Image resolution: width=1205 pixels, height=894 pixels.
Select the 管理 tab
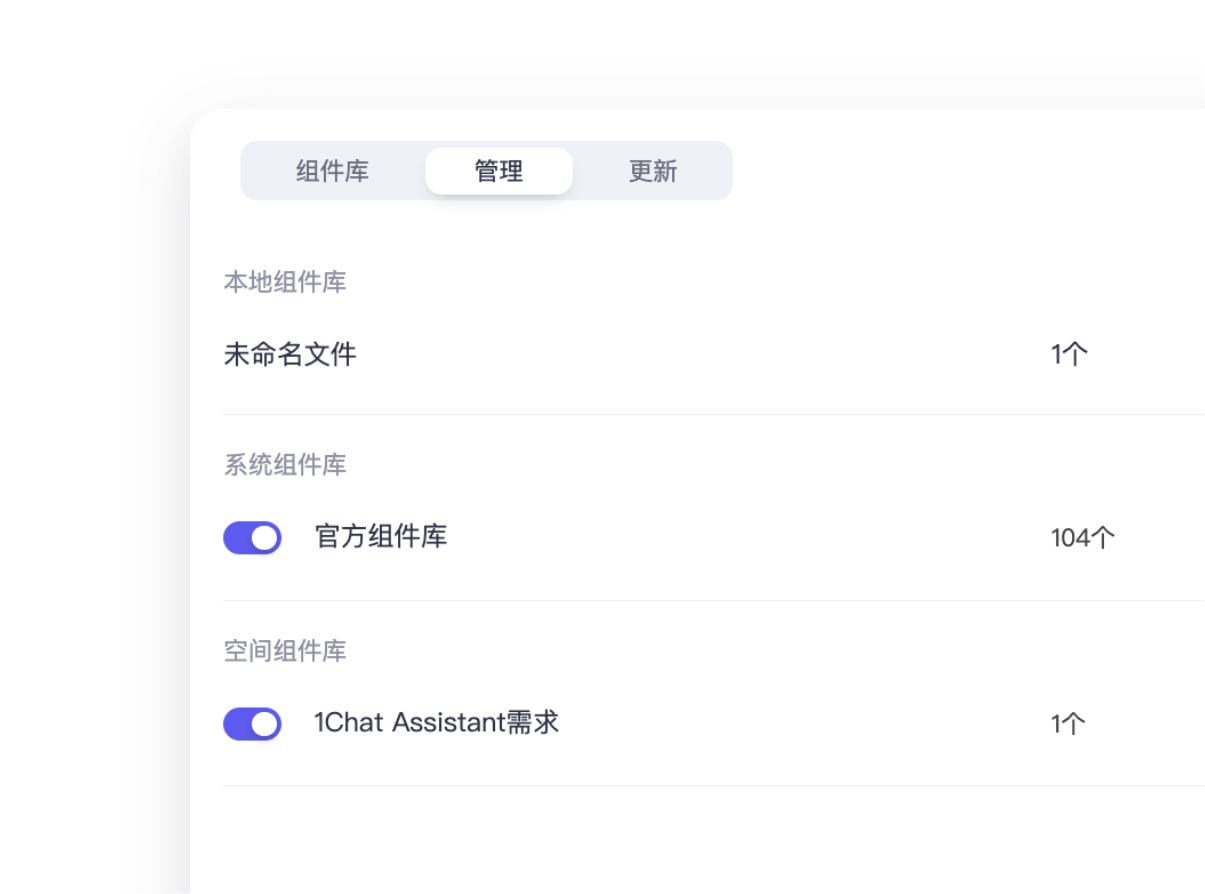coord(498,171)
